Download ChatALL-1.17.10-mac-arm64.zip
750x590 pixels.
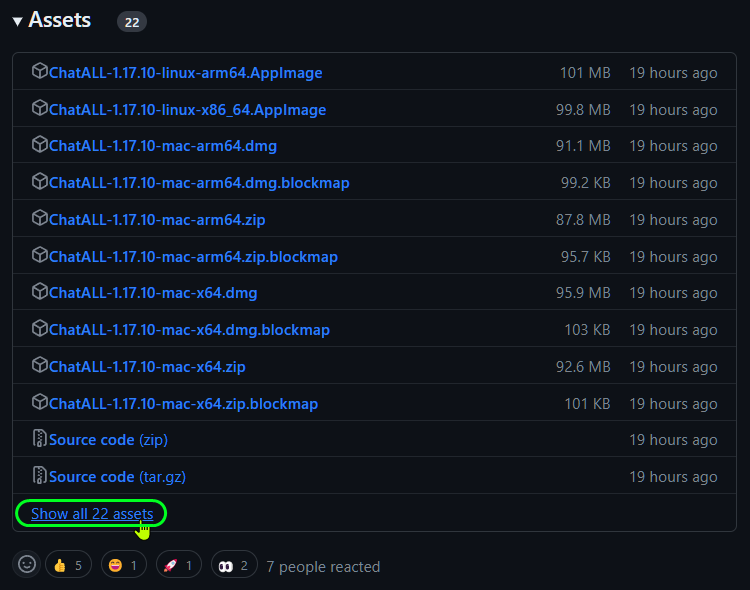(x=157, y=220)
